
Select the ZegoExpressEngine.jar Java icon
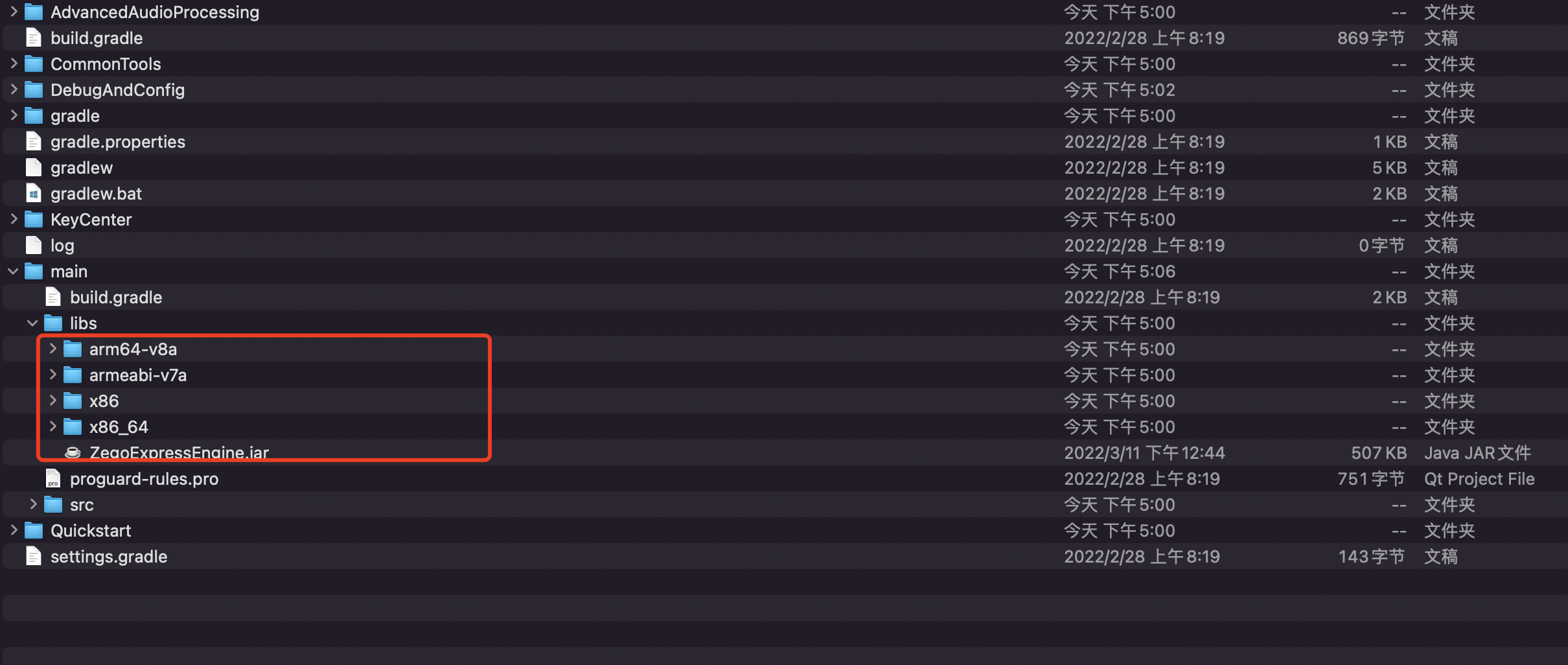click(x=73, y=452)
